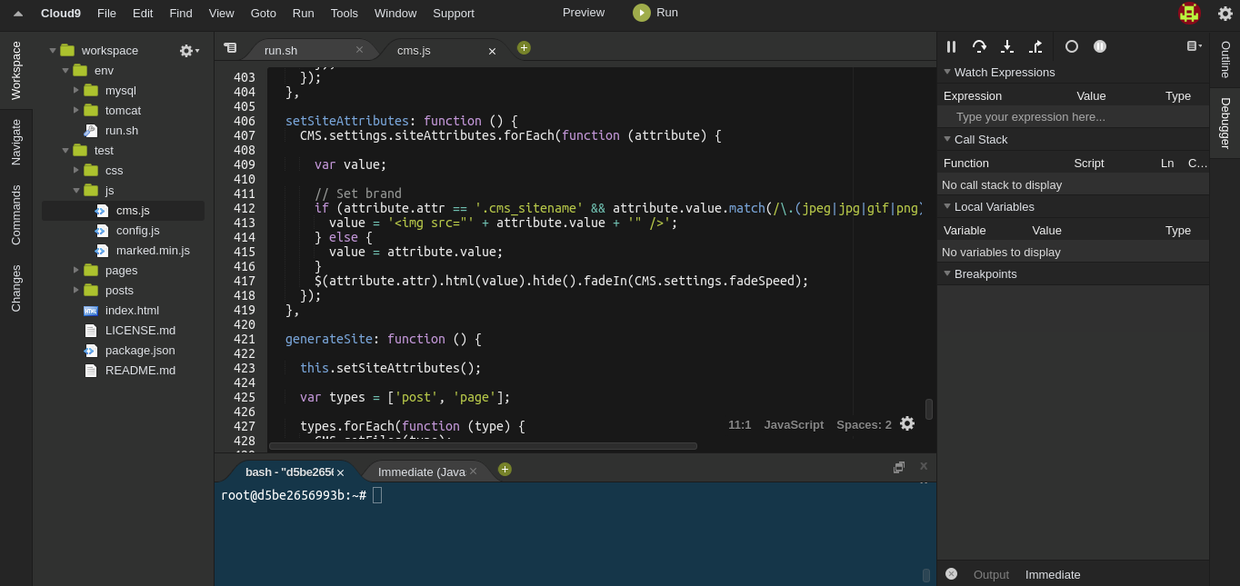The image size is (1240, 586).
Task: Click the editor horizontal scrollbar
Action: (483, 446)
